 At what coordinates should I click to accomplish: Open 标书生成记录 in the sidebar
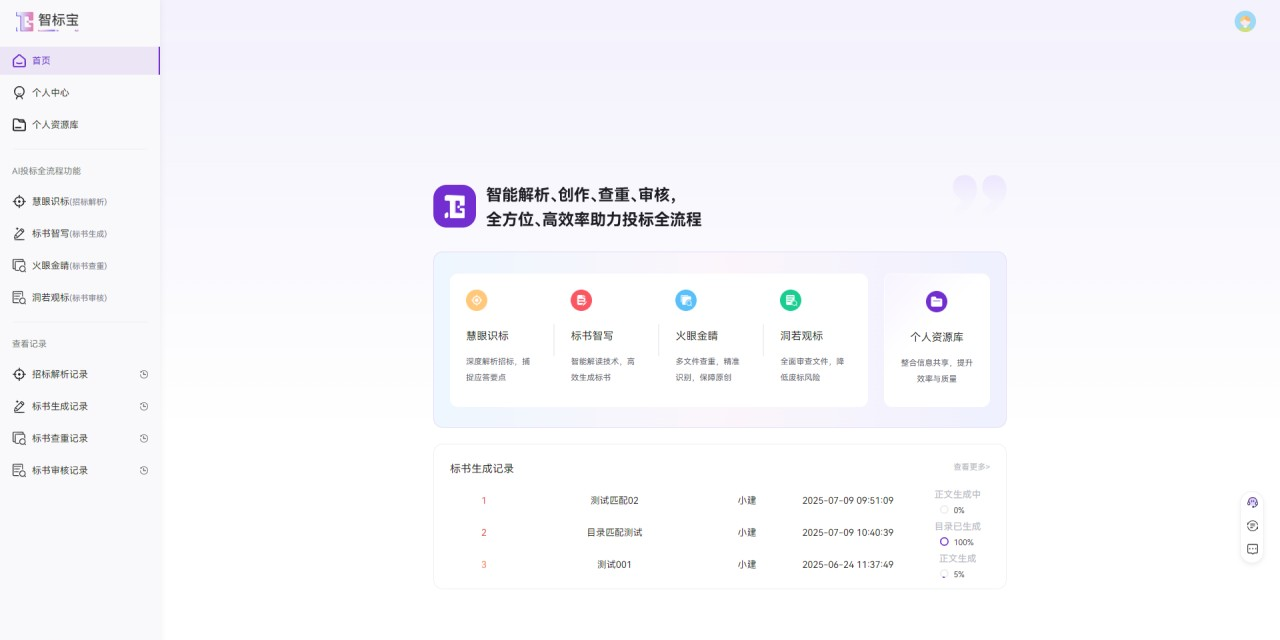(60, 406)
